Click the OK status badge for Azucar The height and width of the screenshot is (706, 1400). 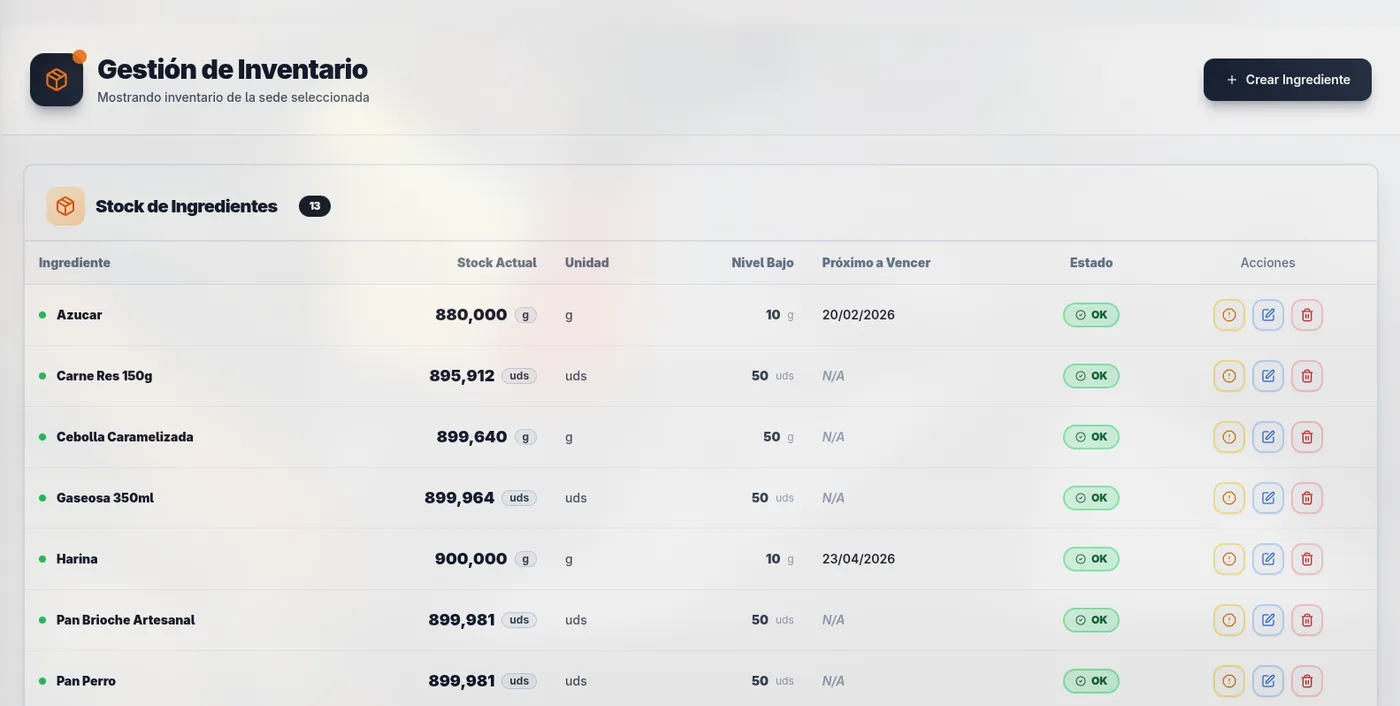coord(1091,315)
